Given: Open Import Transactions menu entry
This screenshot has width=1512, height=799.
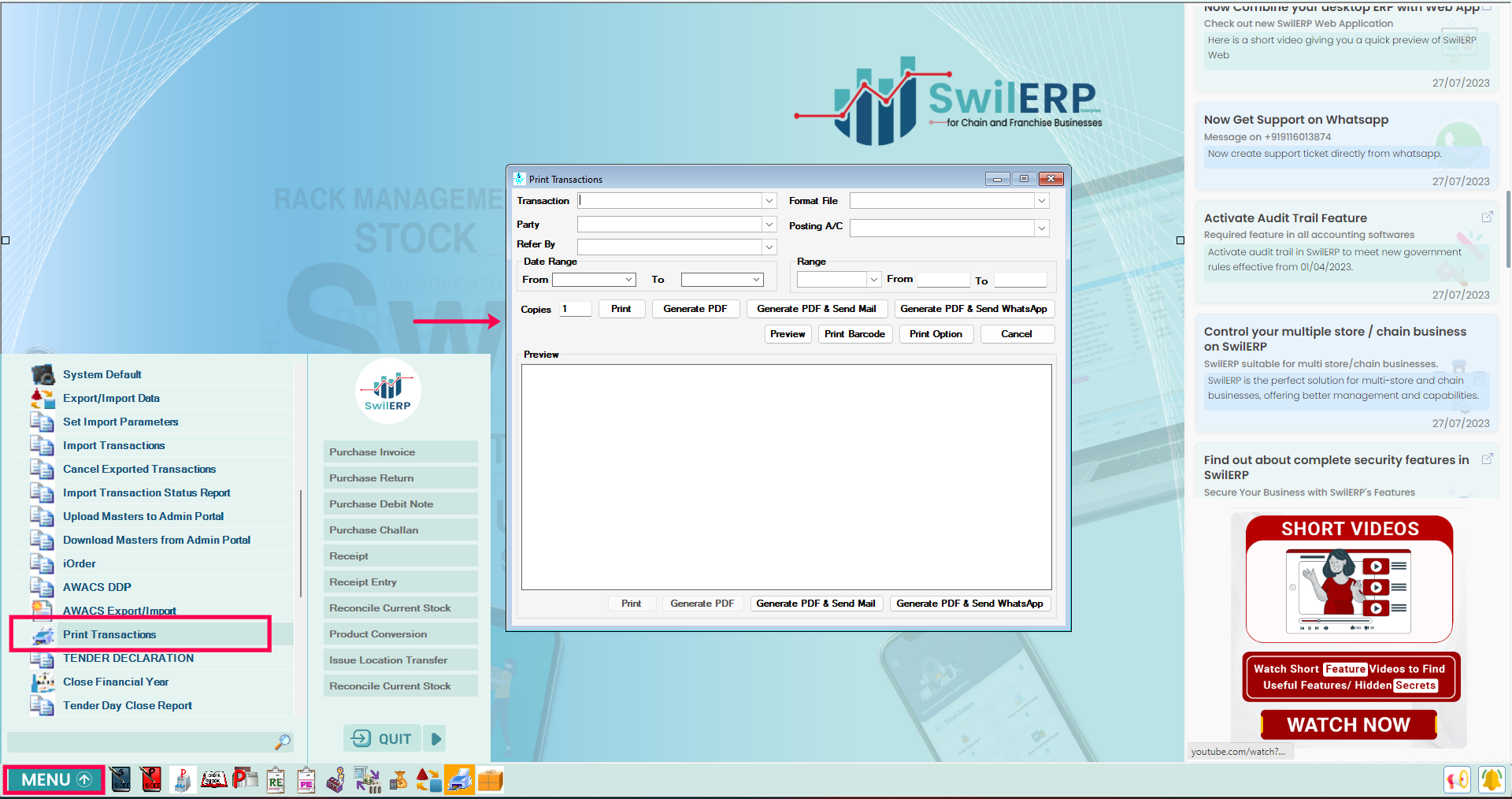Looking at the screenshot, I should pyautogui.click(x=114, y=445).
